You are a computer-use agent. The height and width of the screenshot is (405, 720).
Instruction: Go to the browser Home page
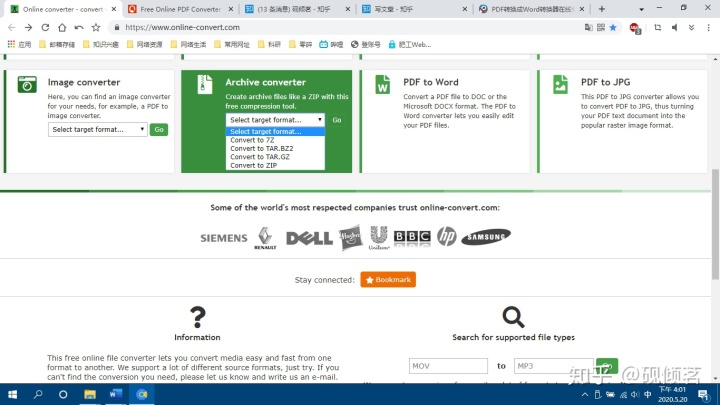(x=62, y=28)
